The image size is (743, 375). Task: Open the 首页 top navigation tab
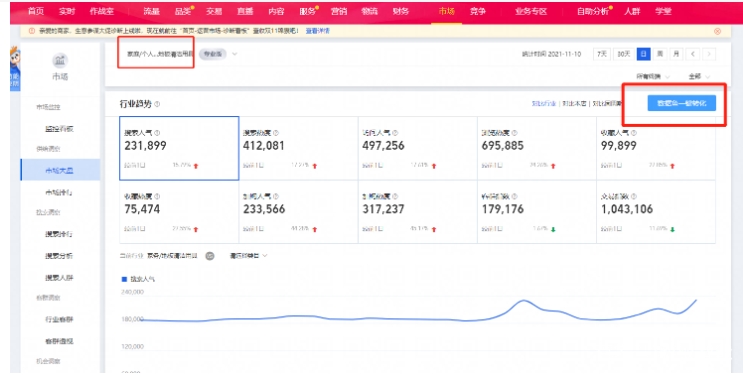pos(36,11)
